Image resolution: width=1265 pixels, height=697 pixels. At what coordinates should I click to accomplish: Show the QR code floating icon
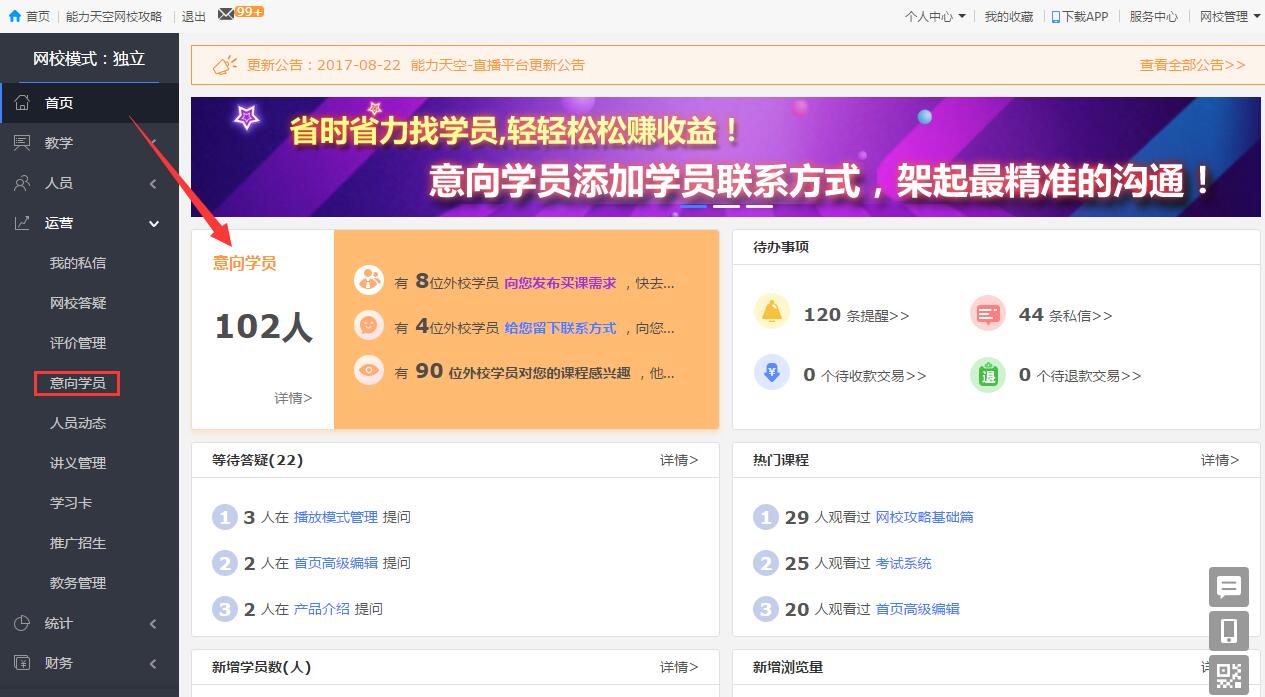[x=1229, y=675]
